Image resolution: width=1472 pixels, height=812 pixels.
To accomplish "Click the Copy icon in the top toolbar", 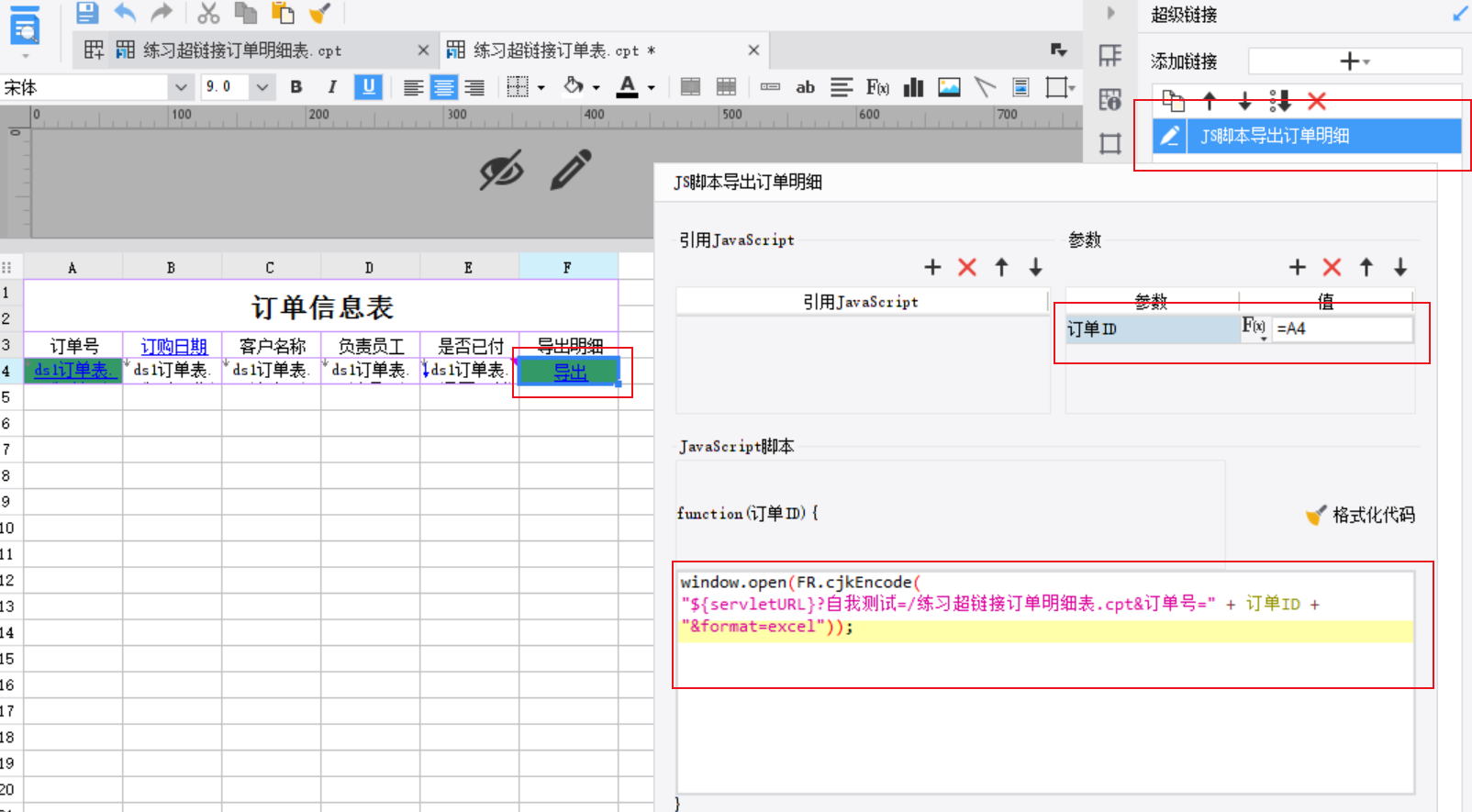I will click(245, 13).
